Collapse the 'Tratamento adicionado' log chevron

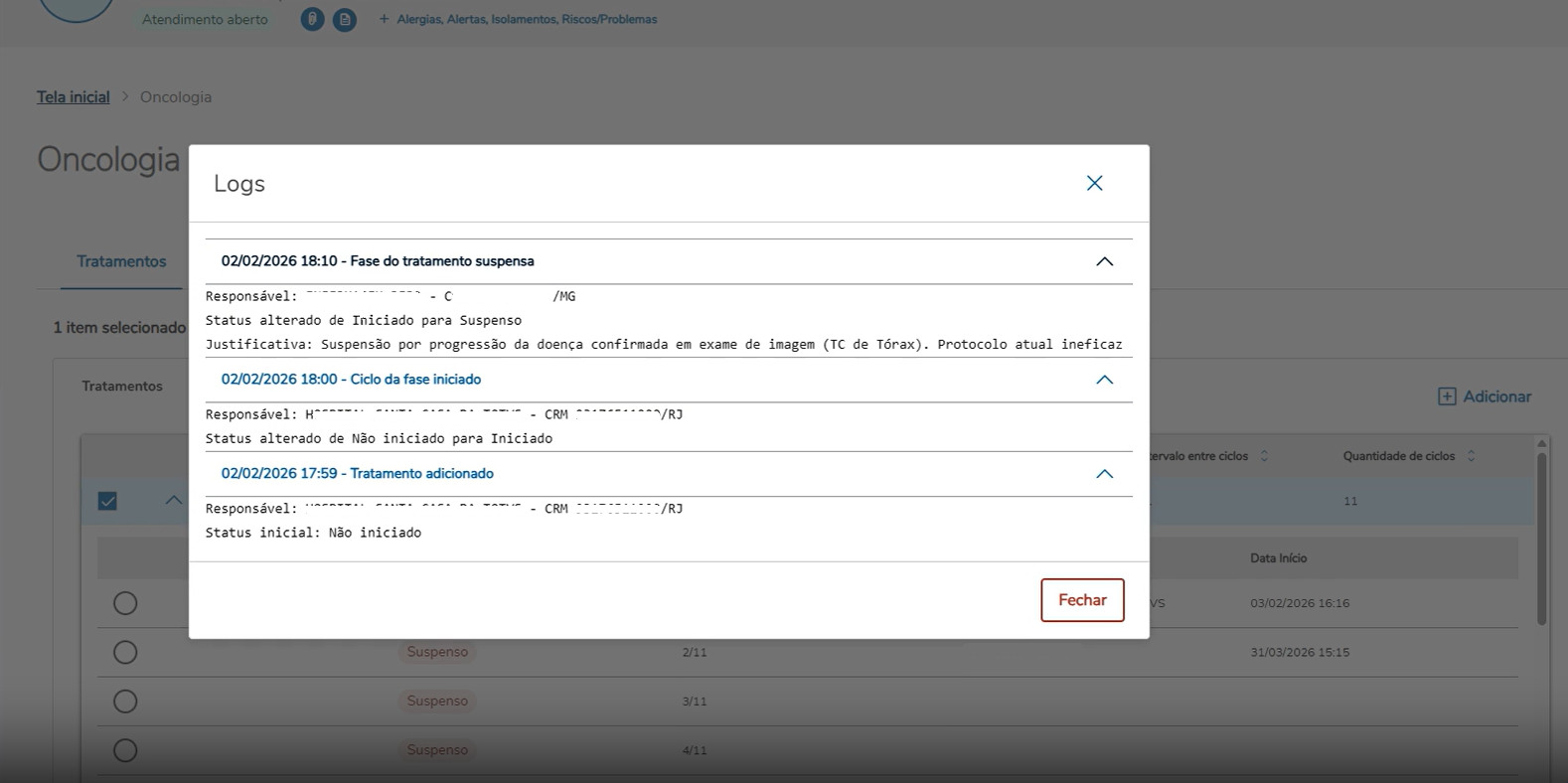point(1104,474)
